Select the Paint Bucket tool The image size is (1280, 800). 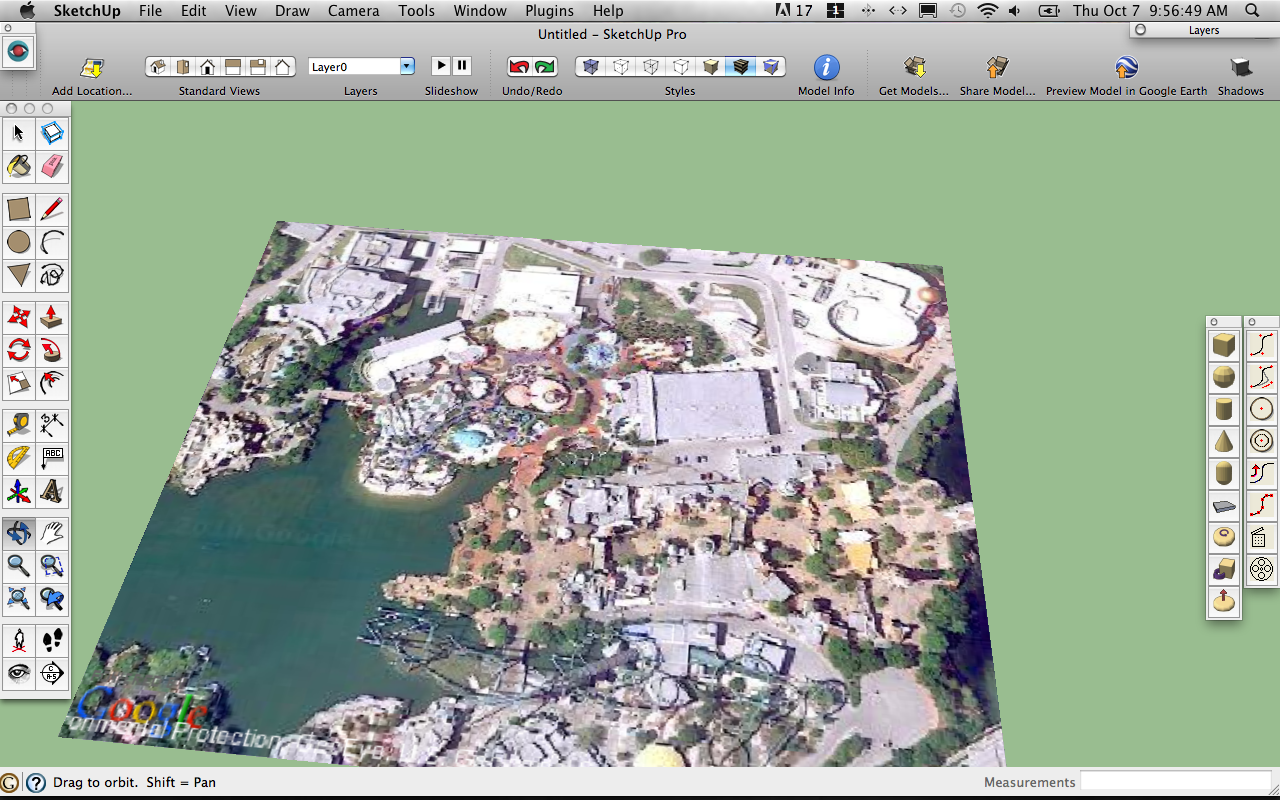point(18,166)
